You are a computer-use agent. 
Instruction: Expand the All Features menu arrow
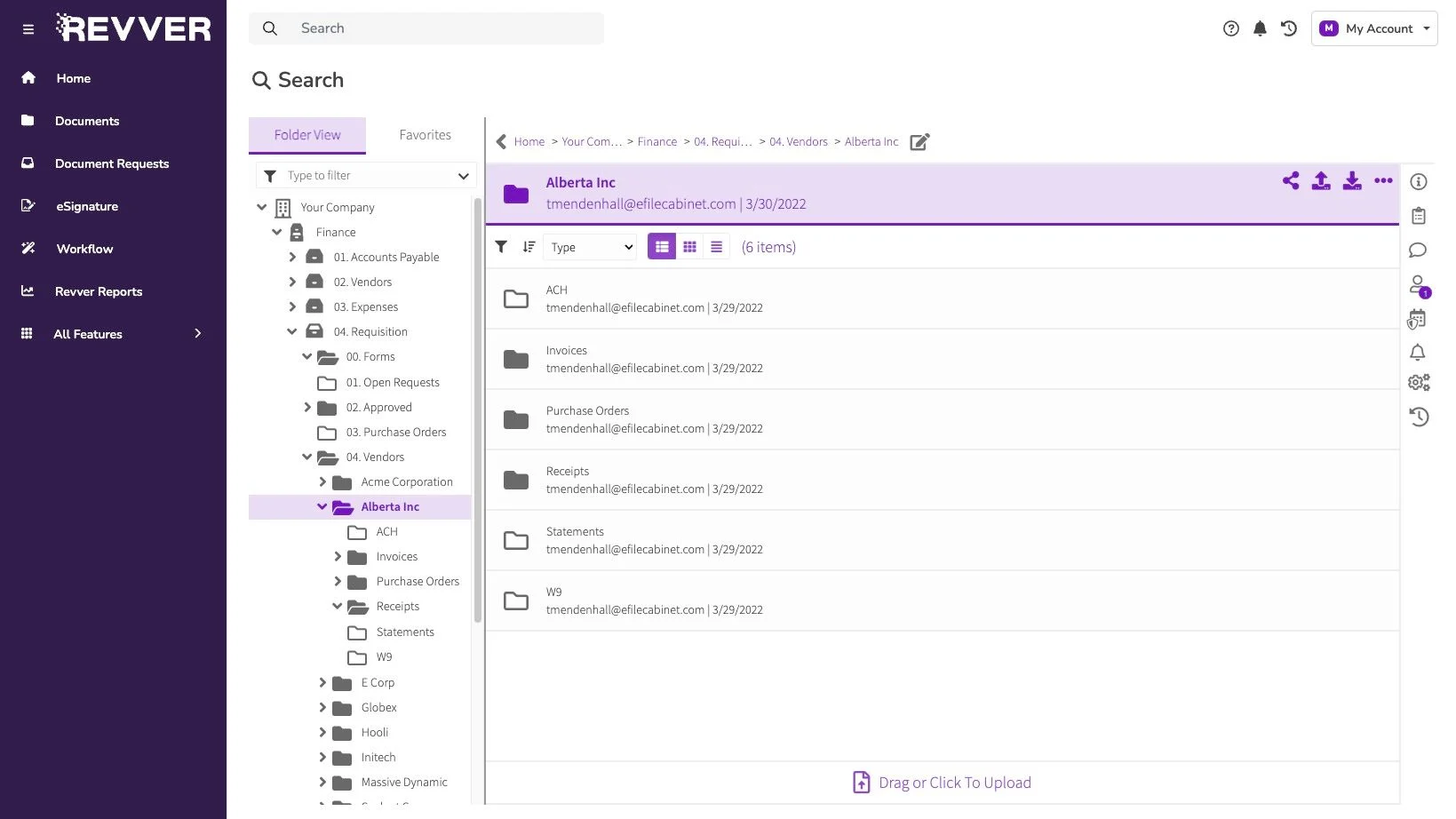[198, 334]
